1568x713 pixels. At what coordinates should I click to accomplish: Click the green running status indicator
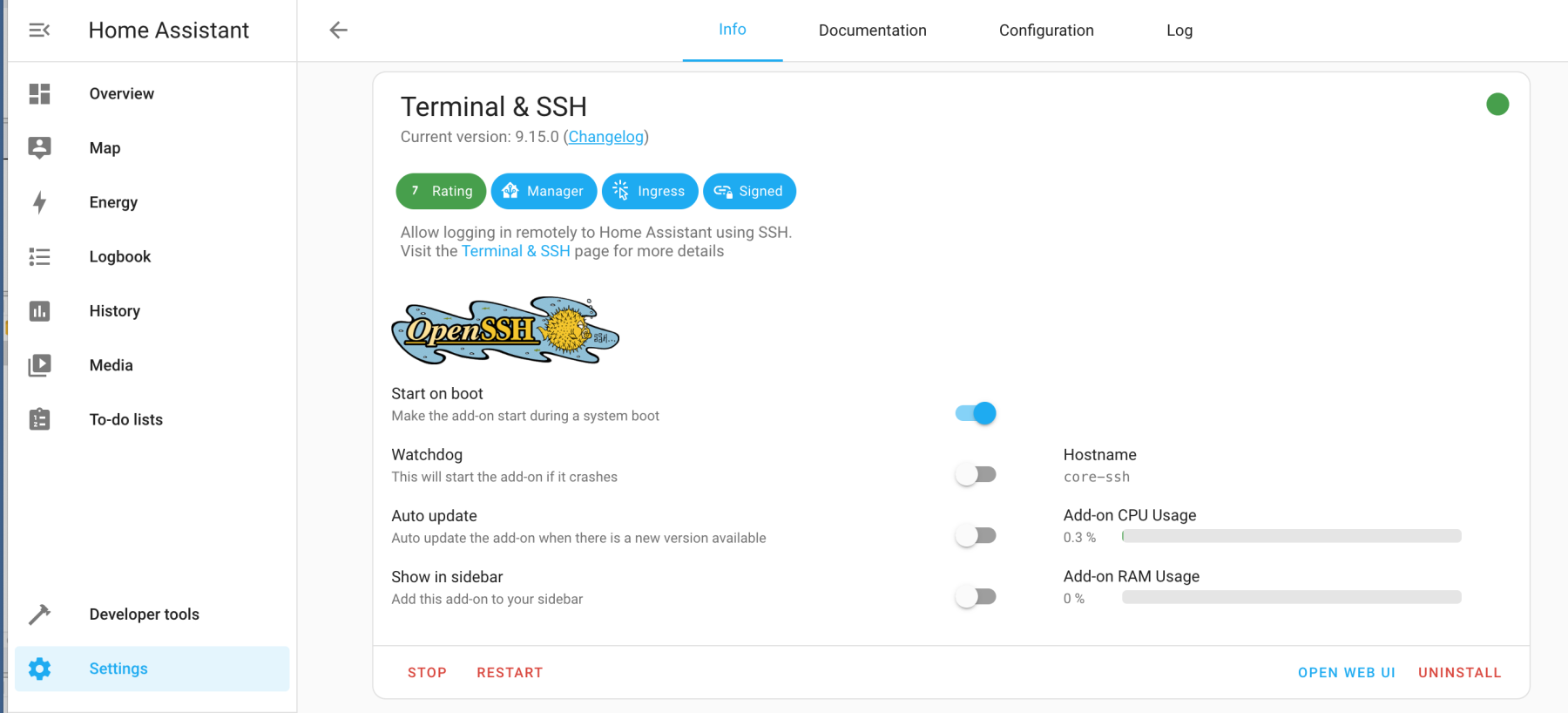(x=1497, y=105)
